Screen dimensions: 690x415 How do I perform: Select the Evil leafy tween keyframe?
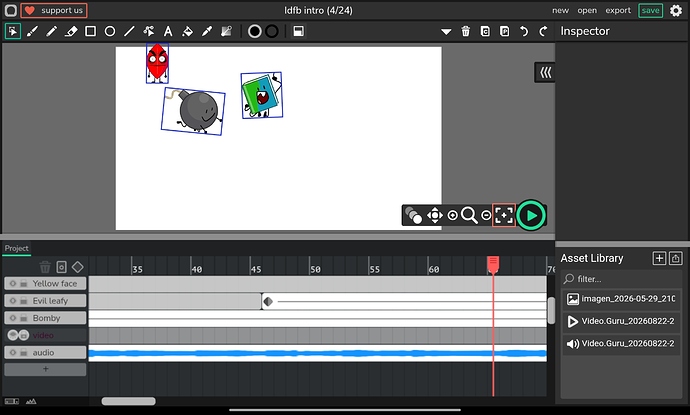pos(268,301)
